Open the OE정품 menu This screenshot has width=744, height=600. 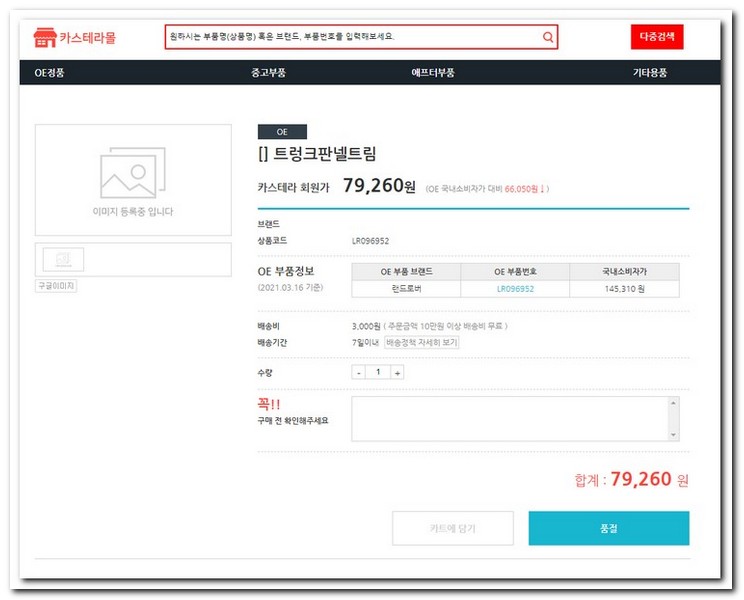pyautogui.click(x=49, y=73)
